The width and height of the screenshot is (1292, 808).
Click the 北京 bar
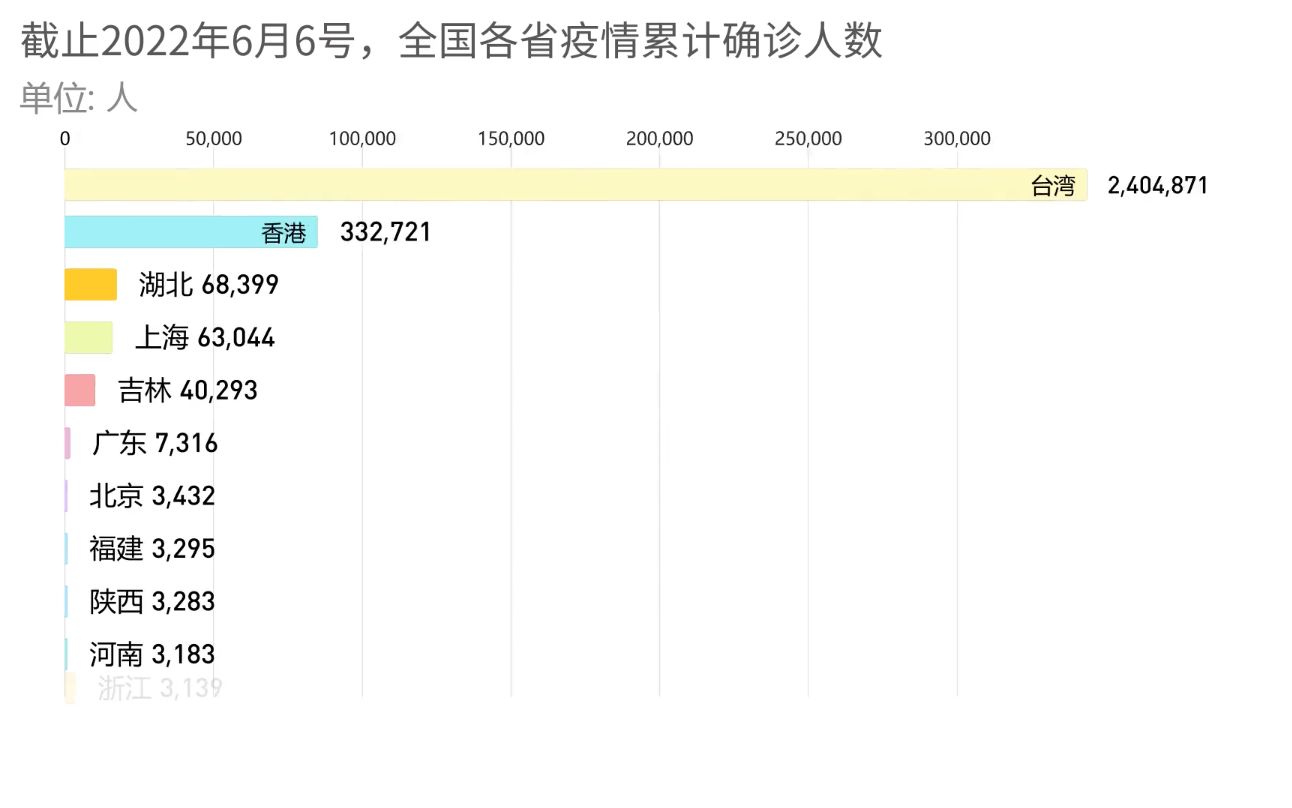[68, 495]
